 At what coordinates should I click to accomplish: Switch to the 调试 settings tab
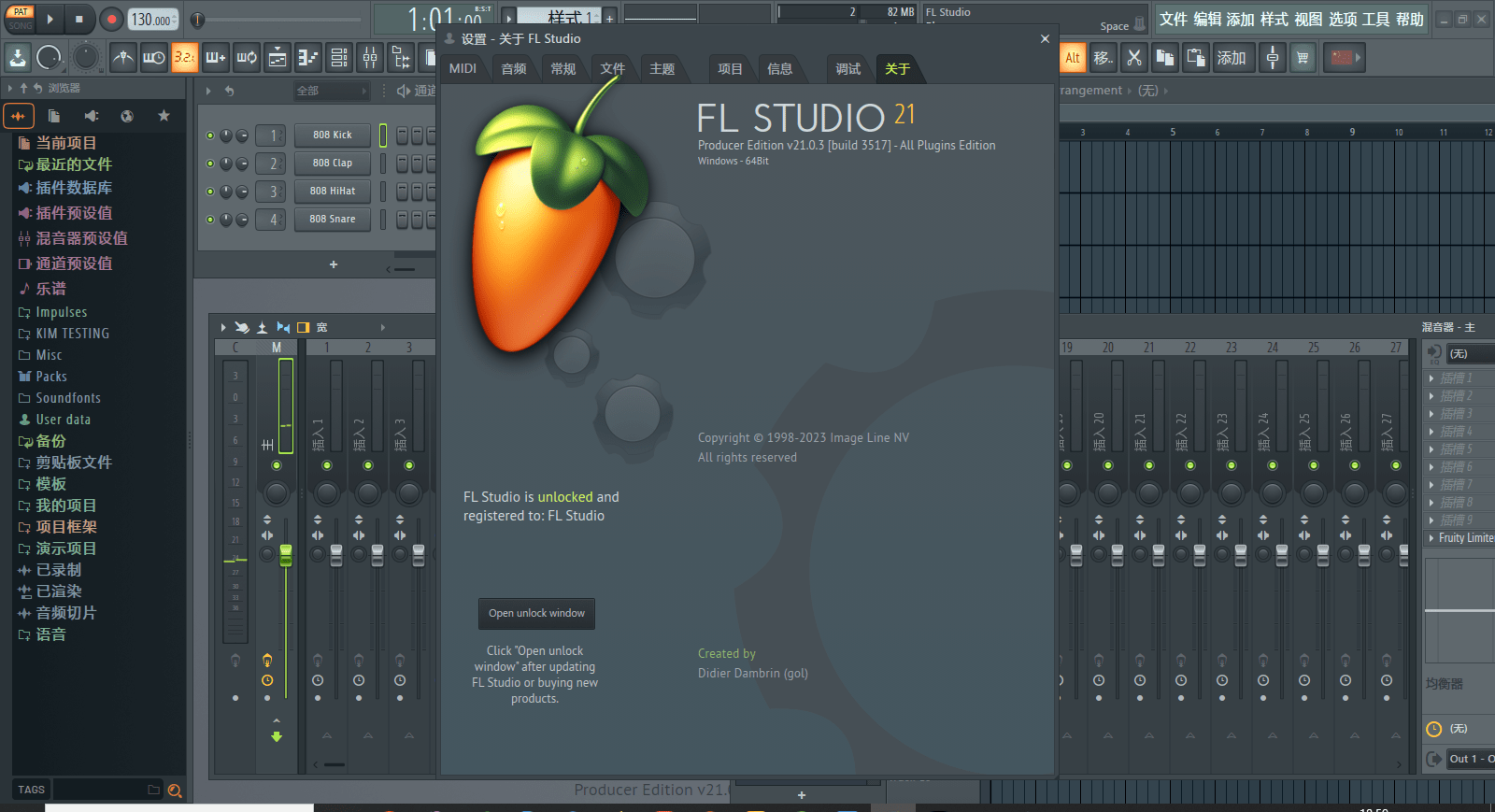848,69
